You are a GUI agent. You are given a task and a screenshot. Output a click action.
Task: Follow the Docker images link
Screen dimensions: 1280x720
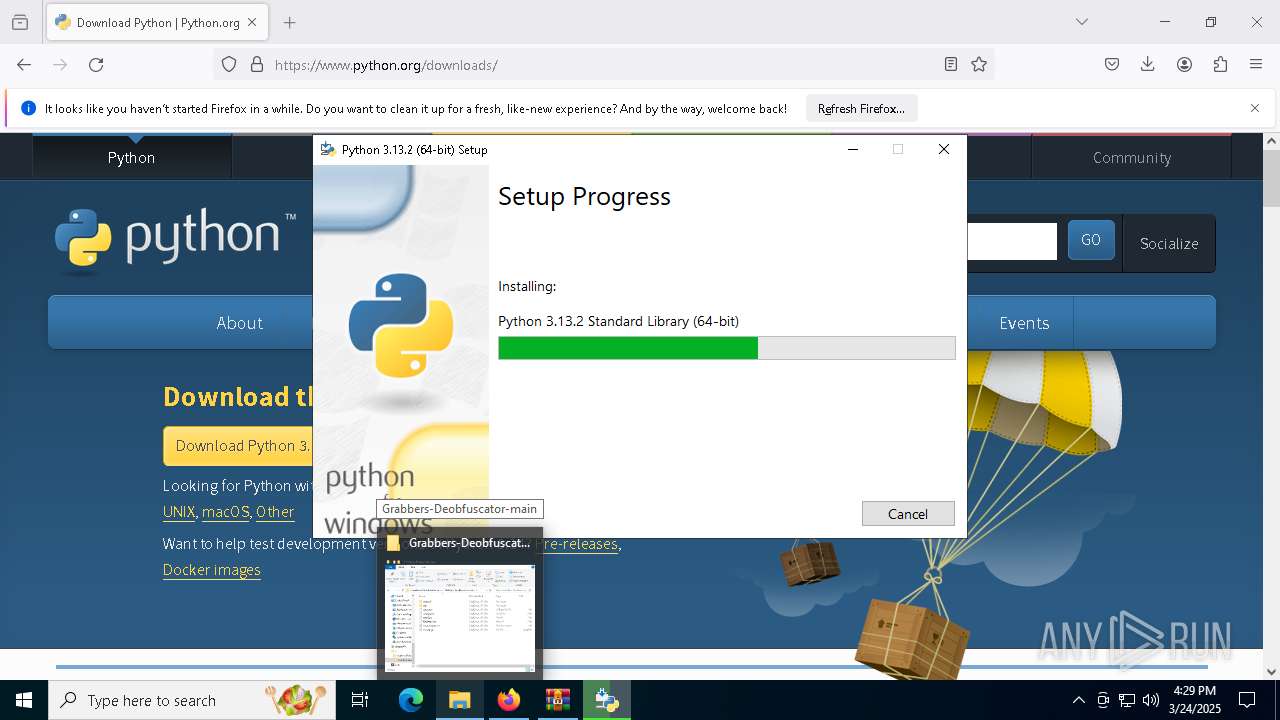[212, 570]
